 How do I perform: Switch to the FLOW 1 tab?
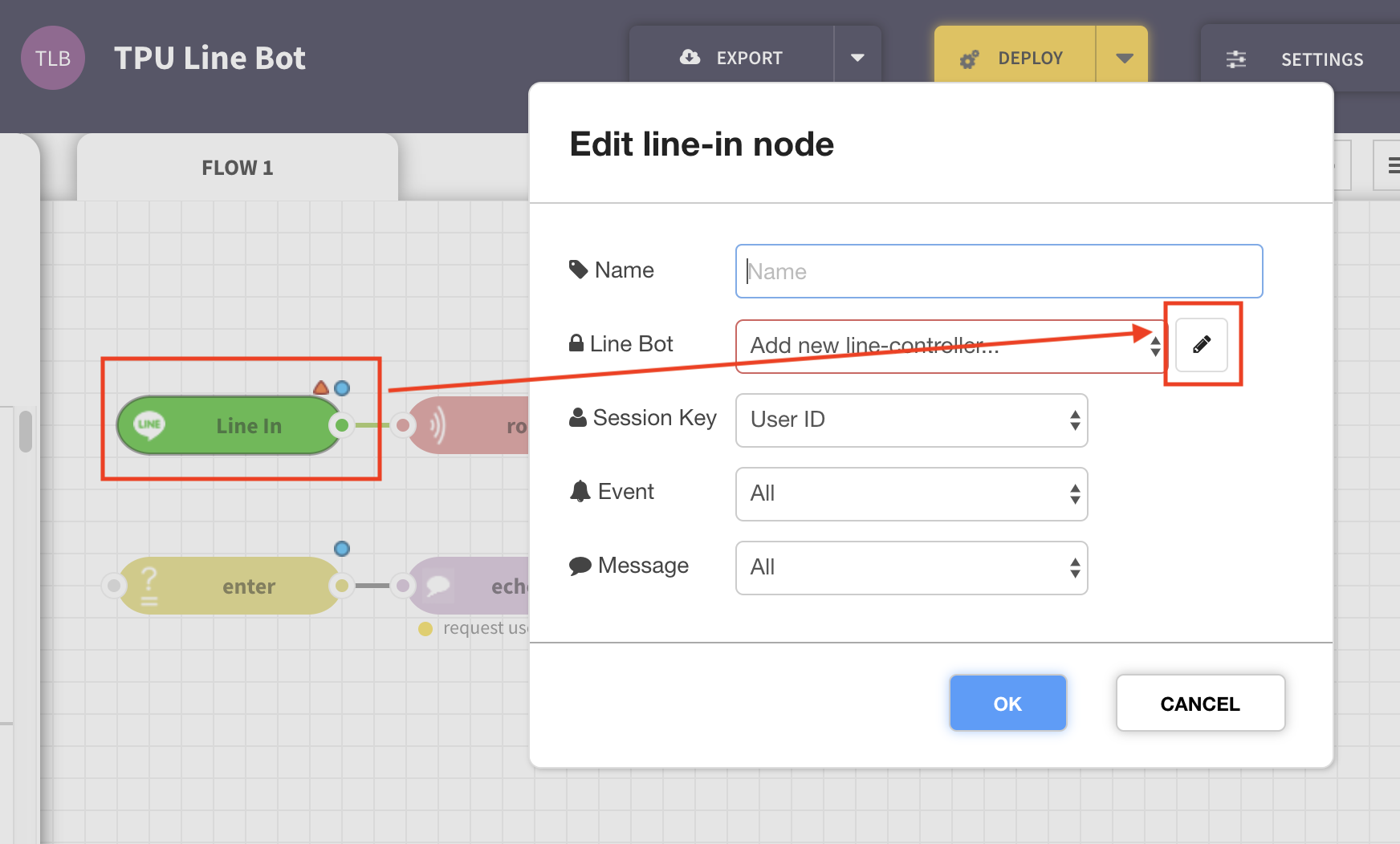click(238, 168)
